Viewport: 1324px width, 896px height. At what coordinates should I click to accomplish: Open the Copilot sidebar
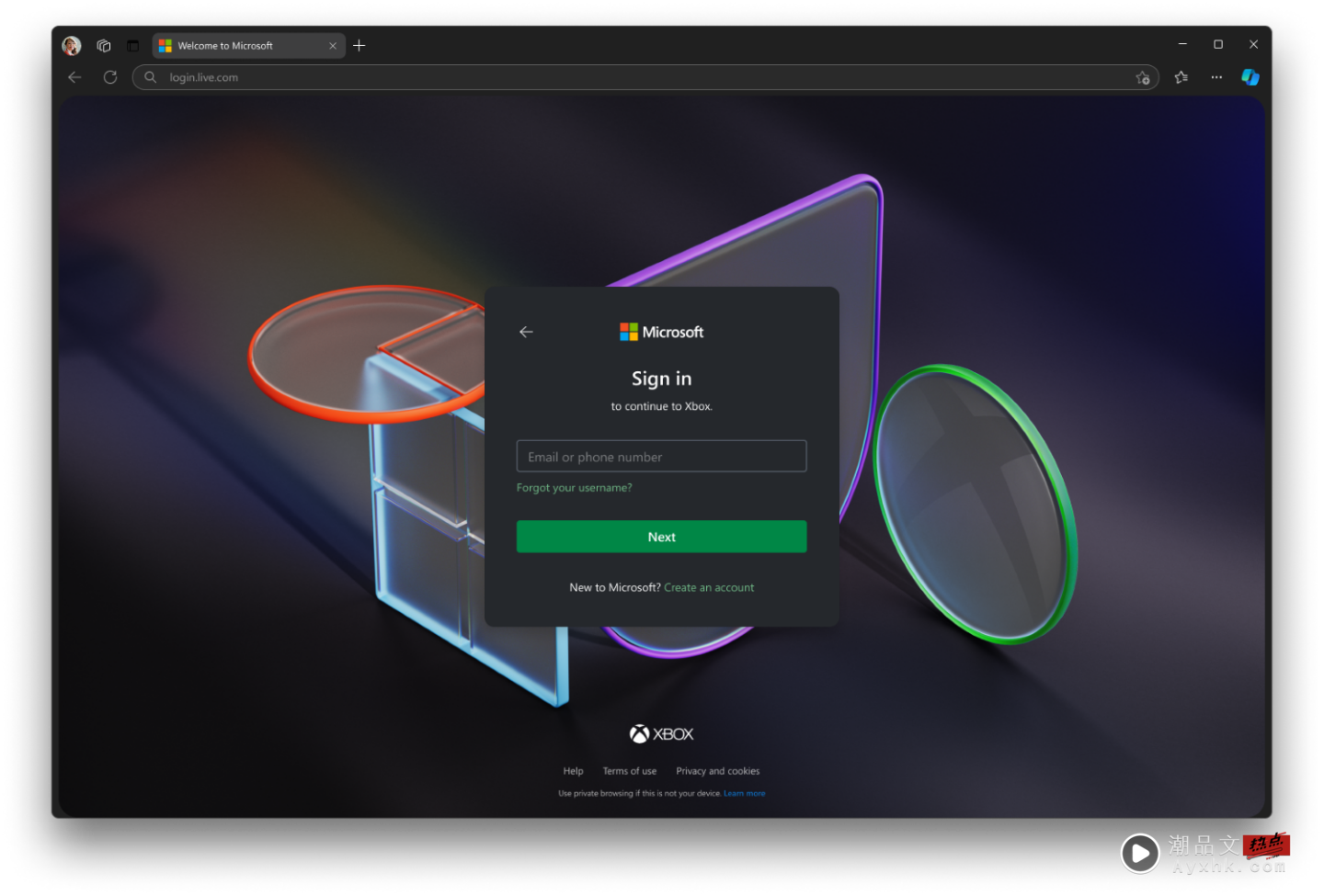tap(1250, 77)
